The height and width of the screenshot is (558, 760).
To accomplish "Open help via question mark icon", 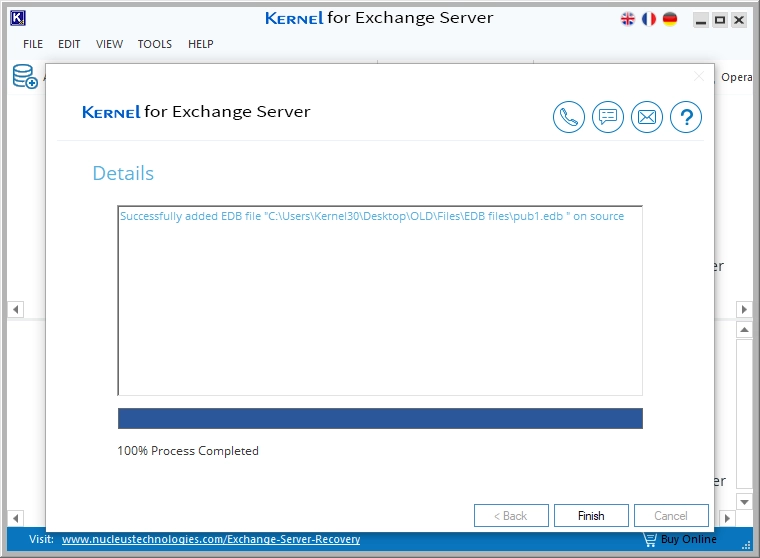I will (686, 117).
